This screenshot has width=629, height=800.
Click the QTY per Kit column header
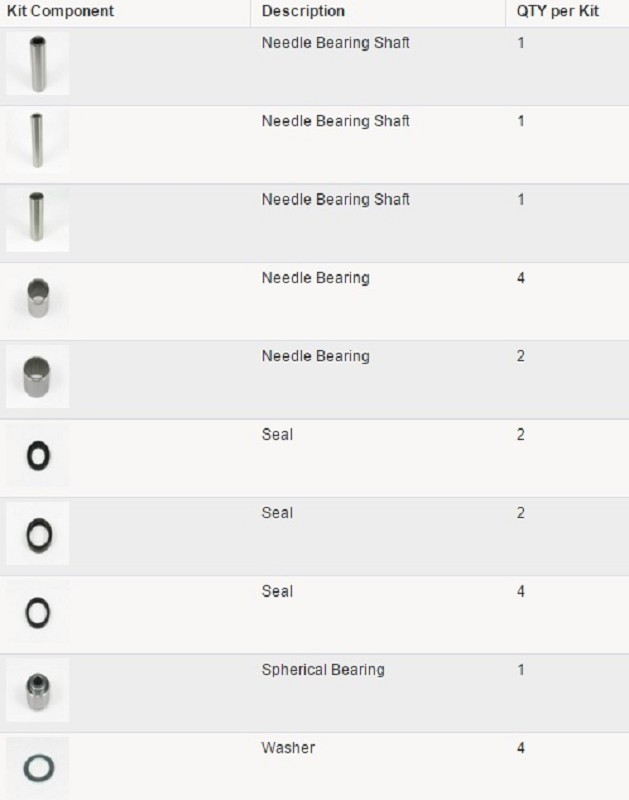[556, 11]
